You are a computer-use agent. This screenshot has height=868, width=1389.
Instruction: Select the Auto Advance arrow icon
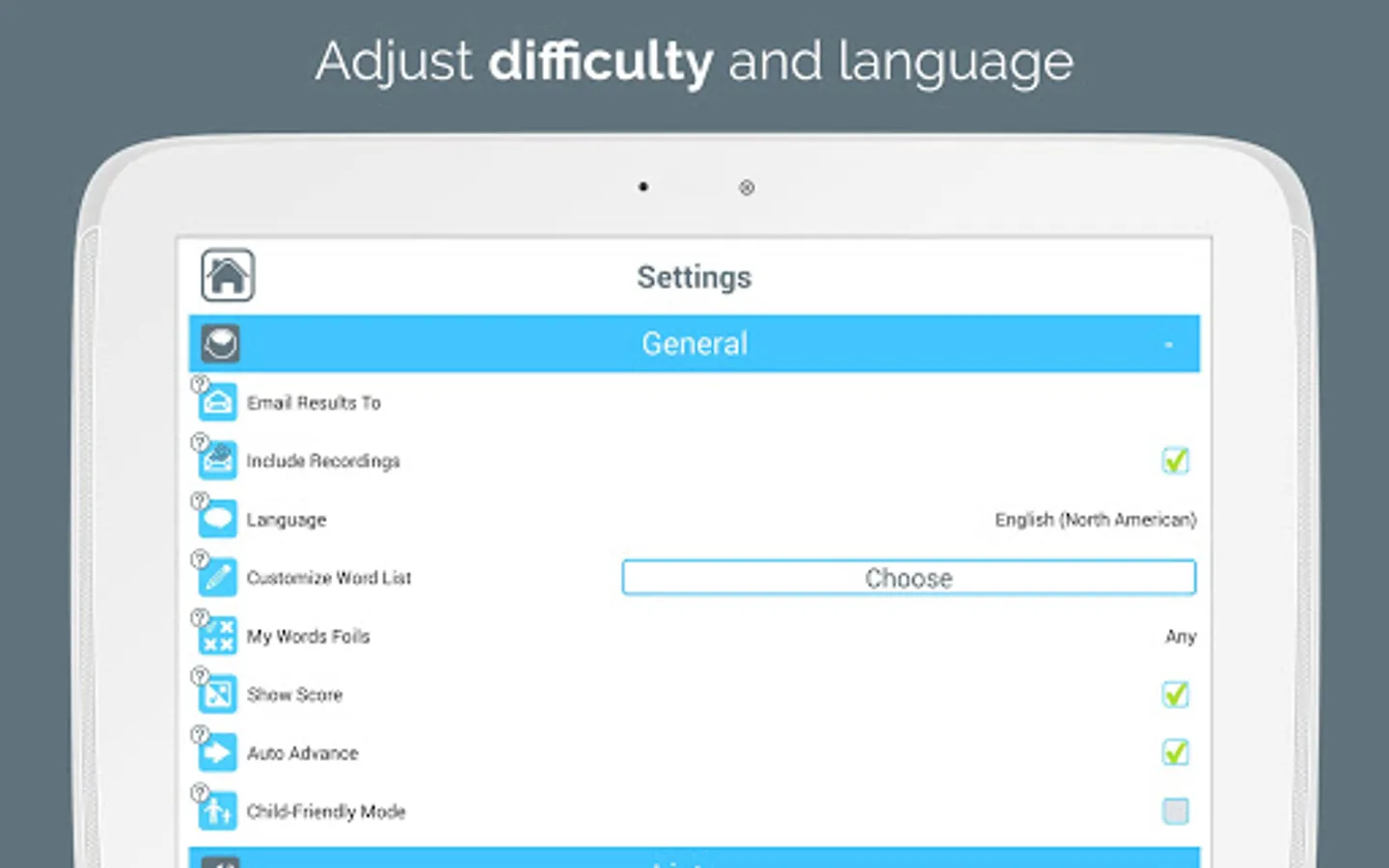(216, 752)
